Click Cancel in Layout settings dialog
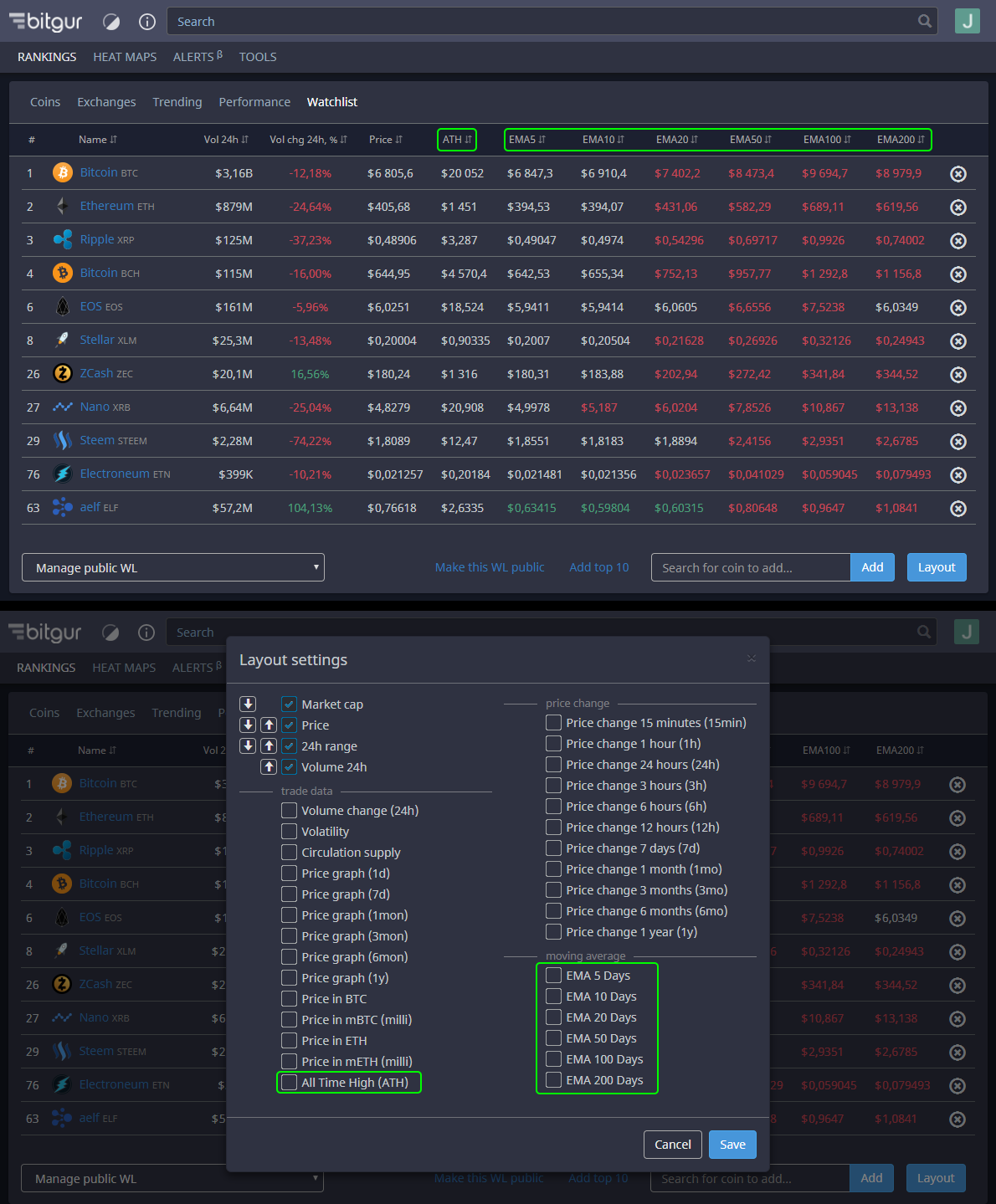This screenshot has height=1204, width=996. click(x=673, y=1145)
